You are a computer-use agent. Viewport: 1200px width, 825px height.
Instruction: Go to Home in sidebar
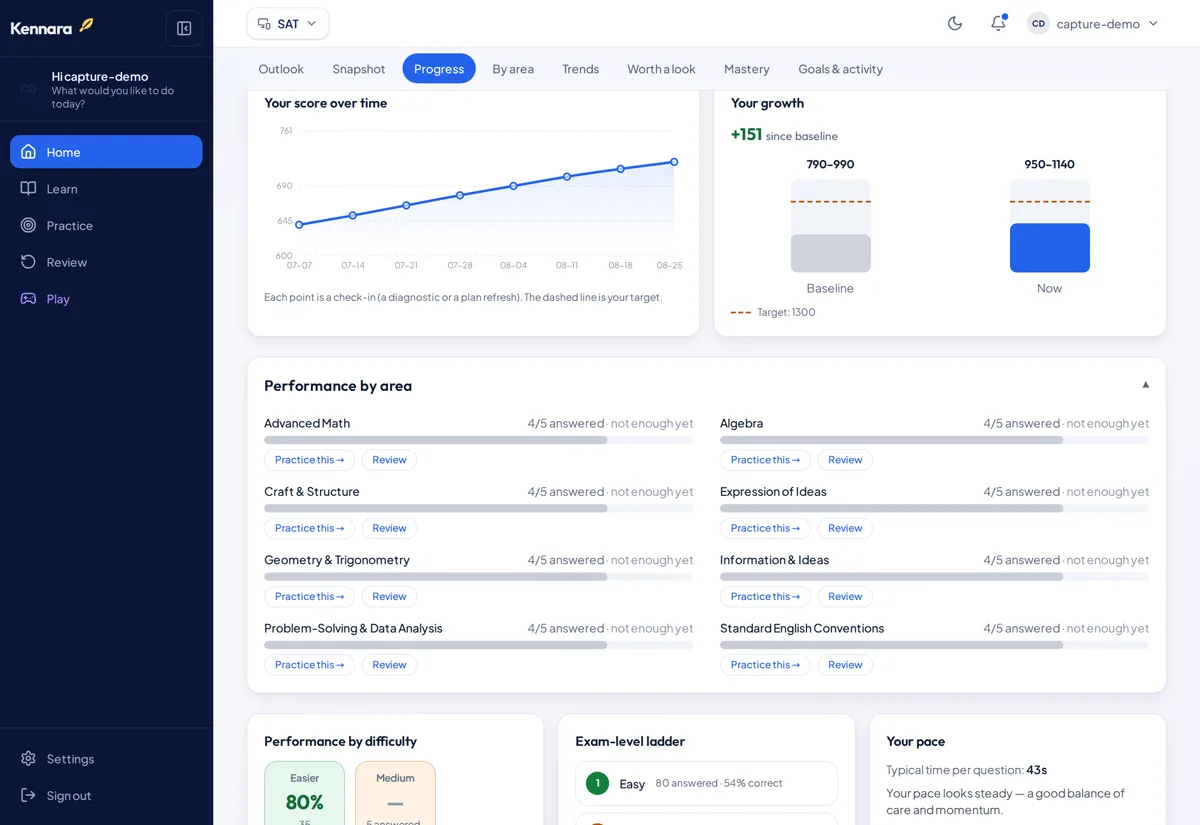(x=106, y=152)
